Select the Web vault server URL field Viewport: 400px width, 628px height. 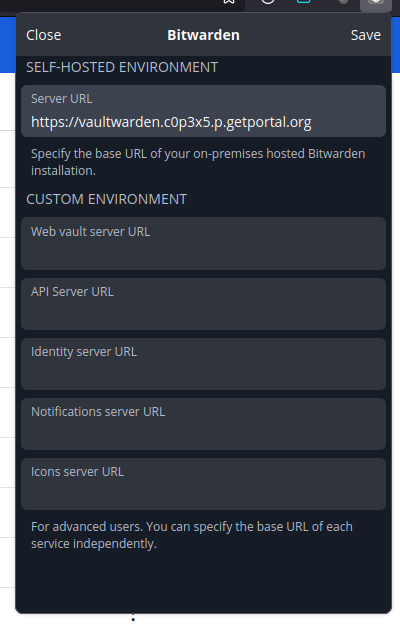(x=203, y=244)
